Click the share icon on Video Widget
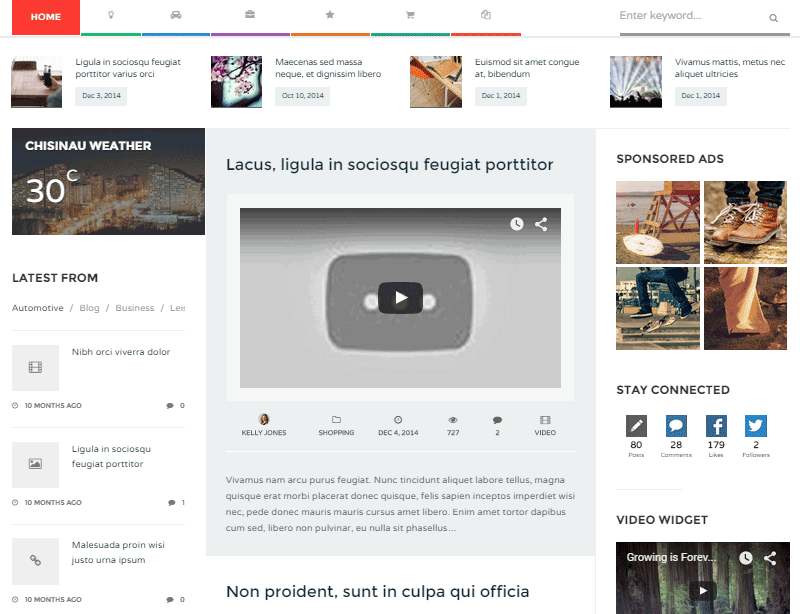Image resolution: width=800 pixels, height=614 pixels. [770, 558]
